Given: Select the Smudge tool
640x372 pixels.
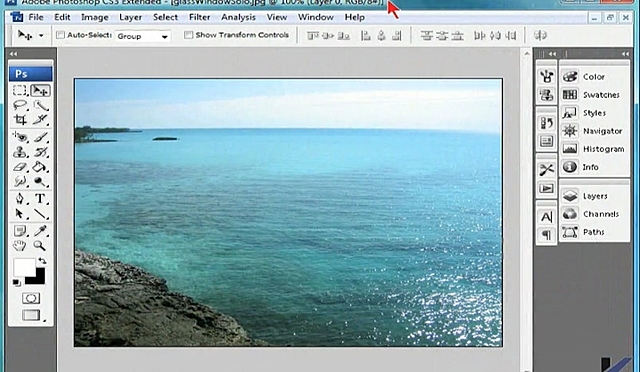Looking at the screenshot, I should pos(20,181).
